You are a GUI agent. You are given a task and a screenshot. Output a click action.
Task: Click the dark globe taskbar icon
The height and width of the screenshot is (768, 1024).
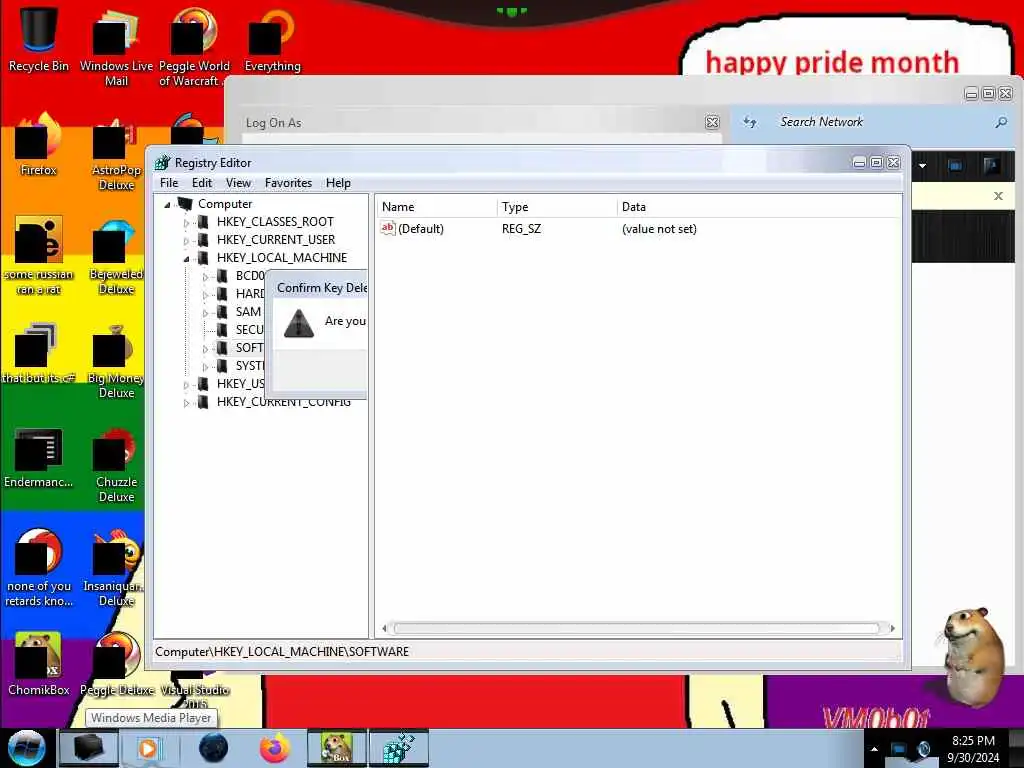pyautogui.click(x=213, y=748)
